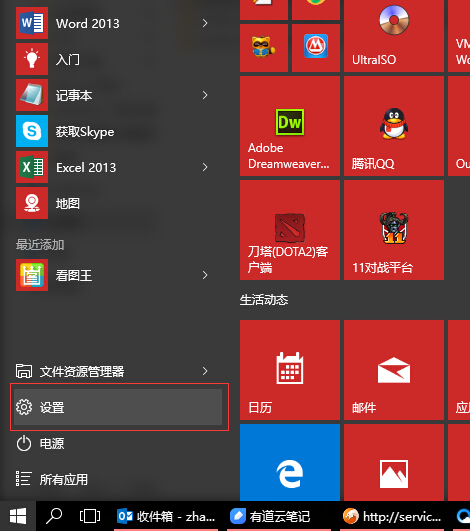Click the 文件资源管理器 label
470x531 pixels.
pos(82,371)
